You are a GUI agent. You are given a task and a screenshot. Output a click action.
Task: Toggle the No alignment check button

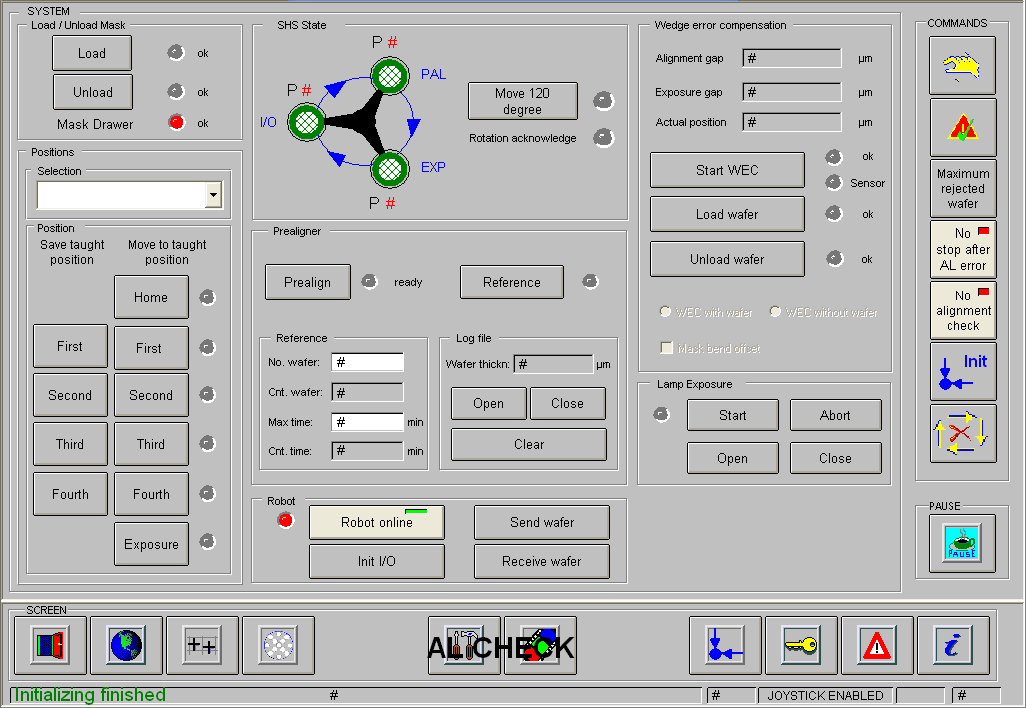coord(962,310)
